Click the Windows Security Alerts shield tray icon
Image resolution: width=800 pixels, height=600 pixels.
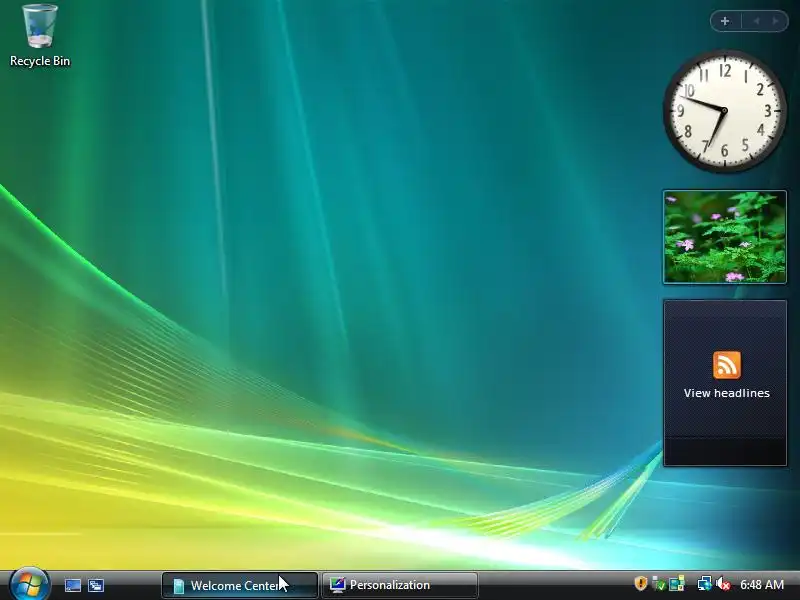(x=640, y=583)
